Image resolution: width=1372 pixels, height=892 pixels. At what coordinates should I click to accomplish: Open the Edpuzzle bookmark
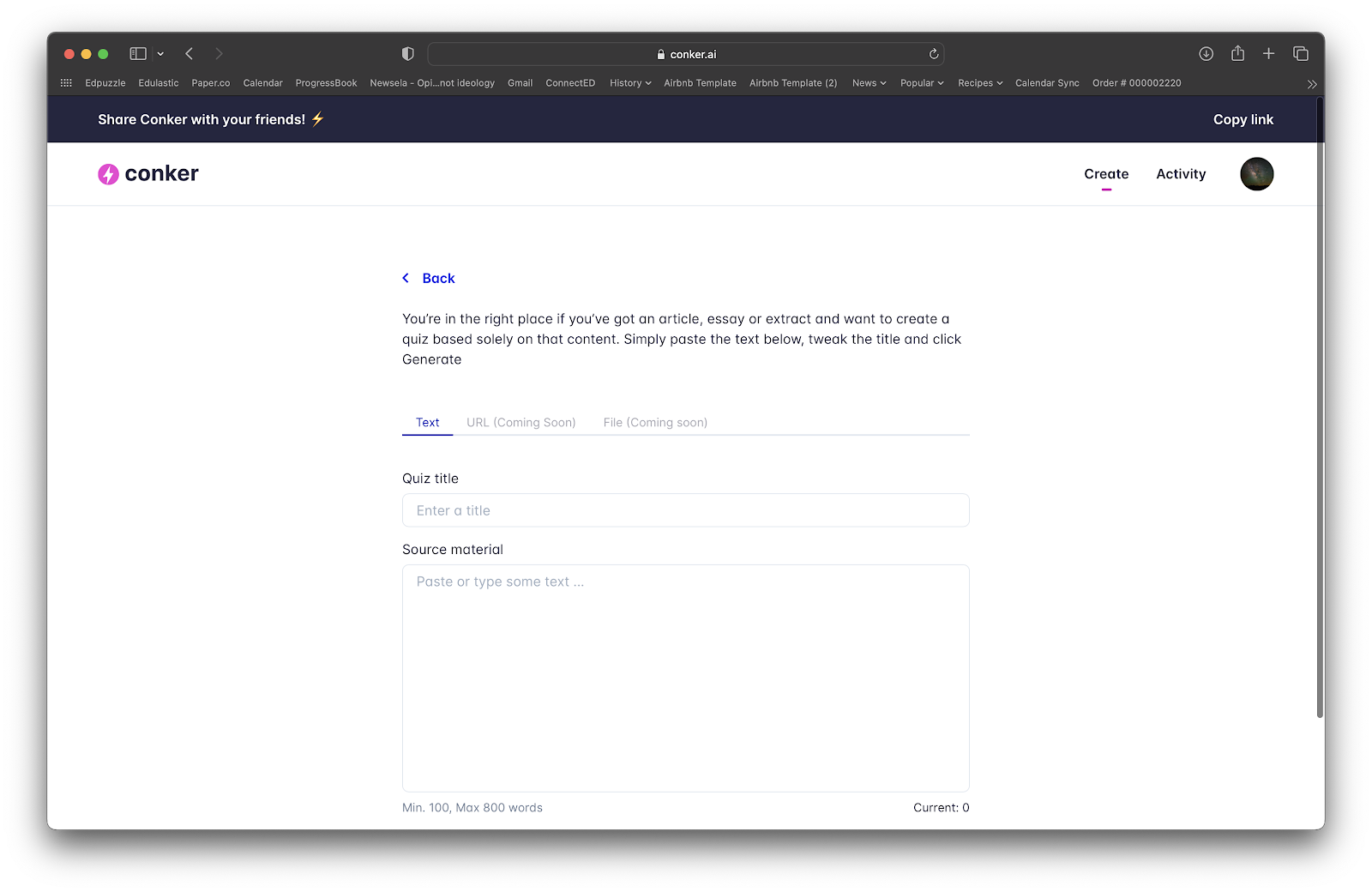pyautogui.click(x=105, y=83)
